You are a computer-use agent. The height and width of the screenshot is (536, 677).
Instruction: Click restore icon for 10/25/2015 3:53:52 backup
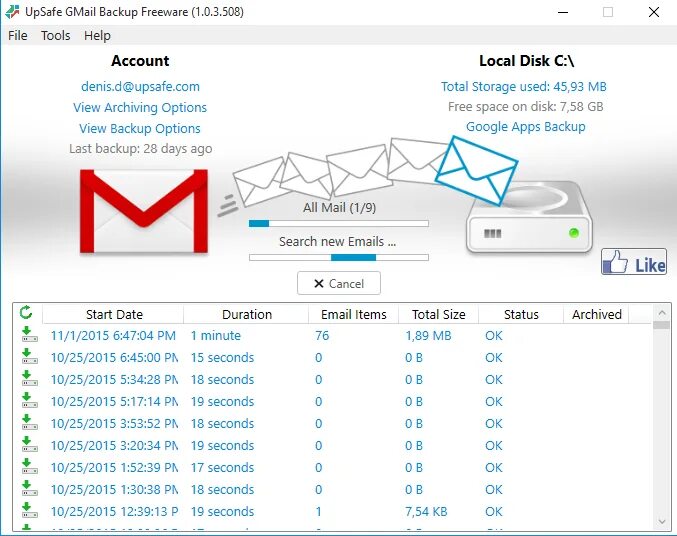coord(29,422)
